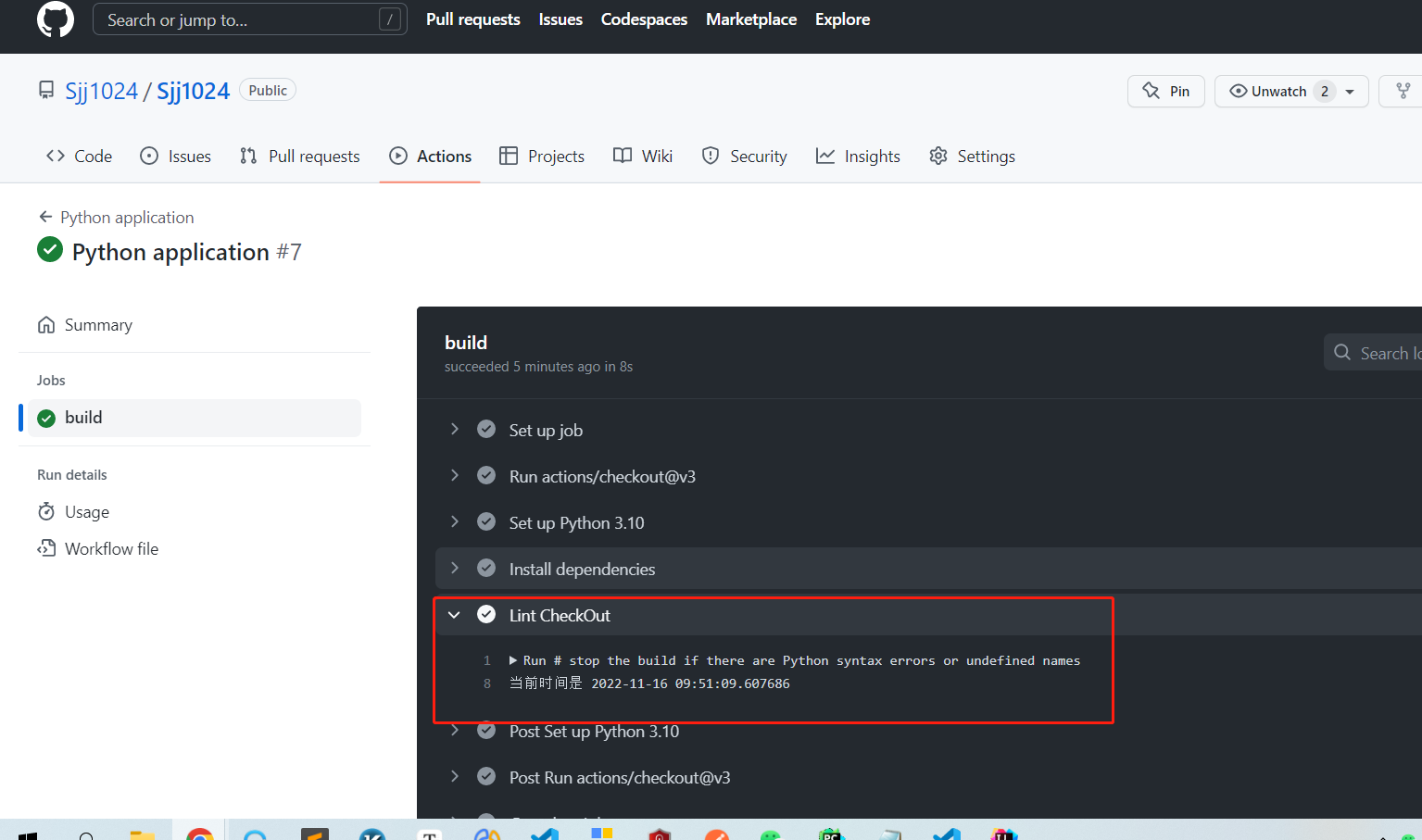
Task: Open the Sjj1024 repository link
Action: coord(193,90)
